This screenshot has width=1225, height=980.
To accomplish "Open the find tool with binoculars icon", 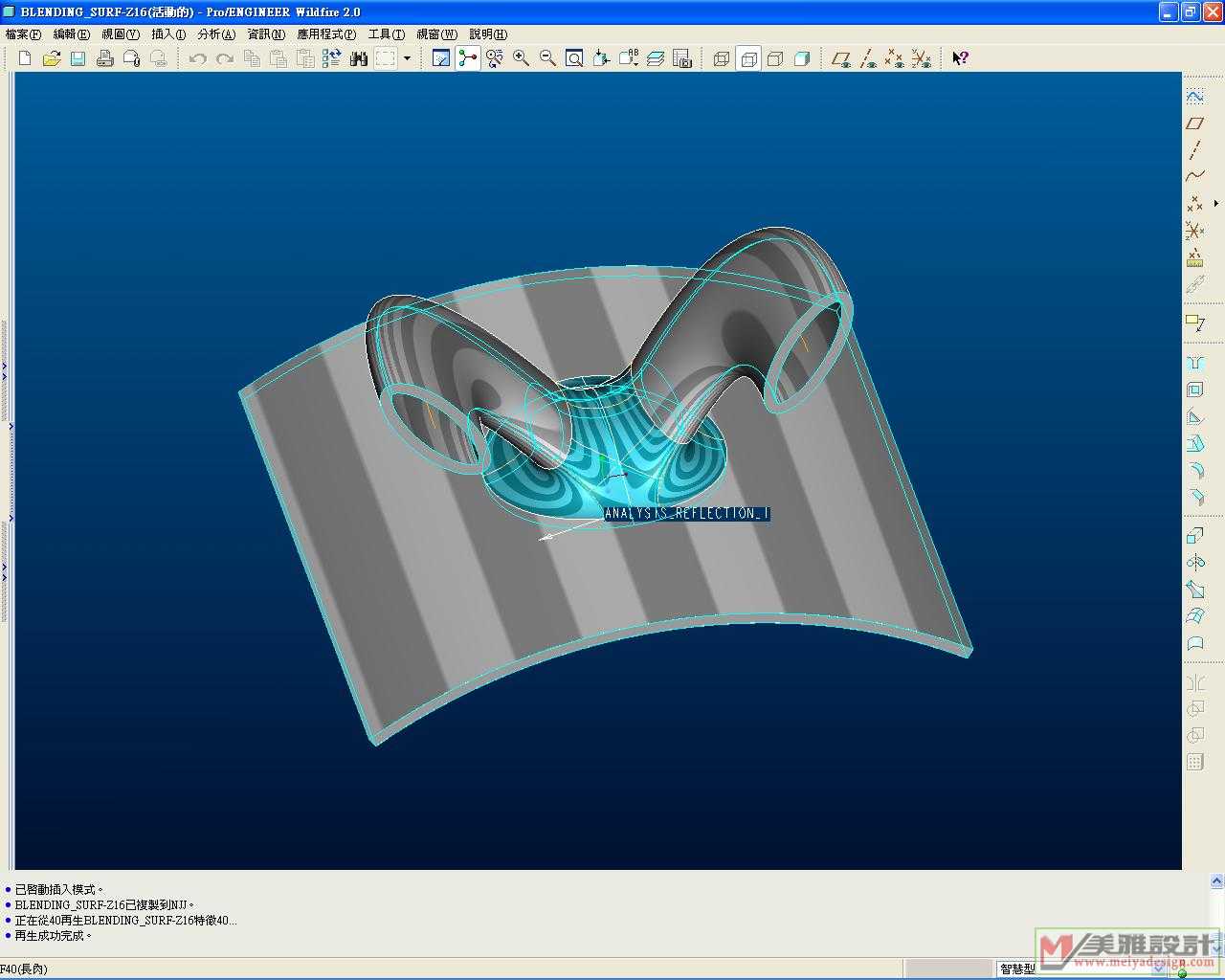I will coord(359,58).
